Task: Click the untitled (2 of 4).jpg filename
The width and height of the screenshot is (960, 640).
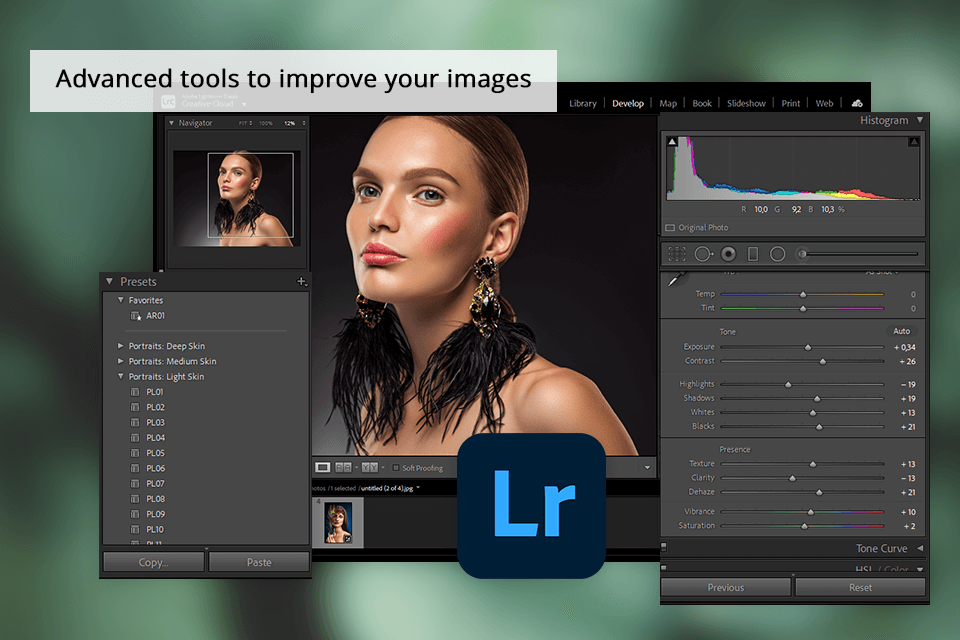Action: (387, 488)
